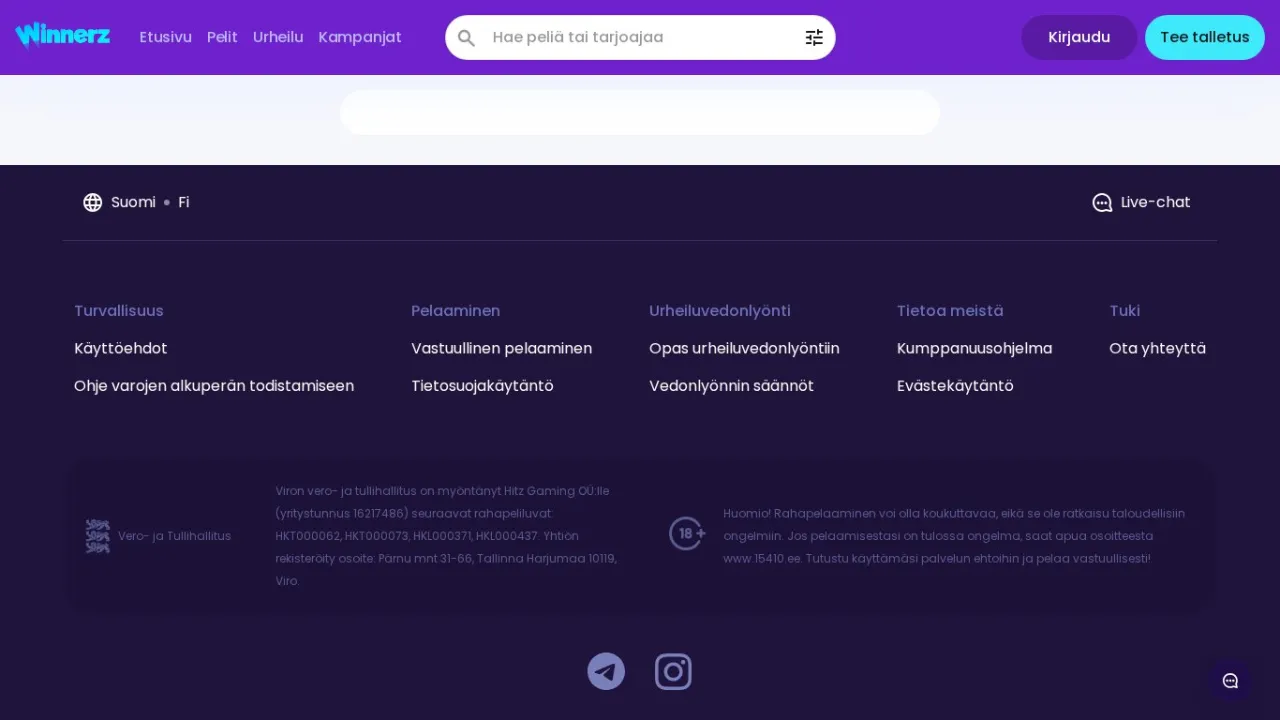This screenshot has height=720, width=1280.
Task: Click the Vero- ja Tullihallitus label
Action: point(174,536)
